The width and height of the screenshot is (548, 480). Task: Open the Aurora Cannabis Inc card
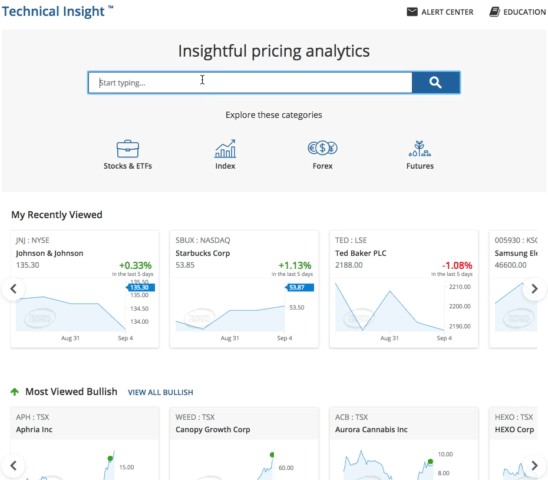(x=404, y=443)
